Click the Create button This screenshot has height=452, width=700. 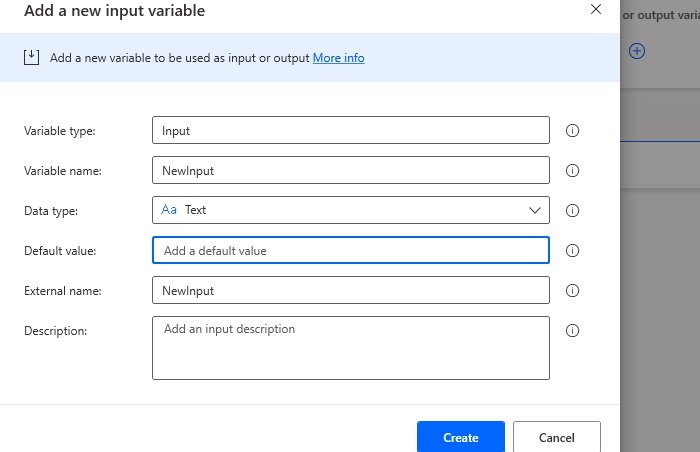[x=461, y=437]
